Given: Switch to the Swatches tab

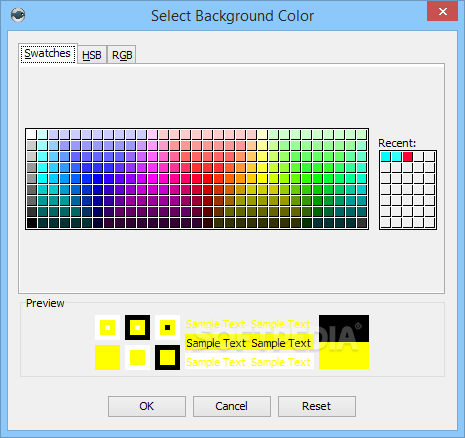Looking at the screenshot, I should (x=48, y=54).
